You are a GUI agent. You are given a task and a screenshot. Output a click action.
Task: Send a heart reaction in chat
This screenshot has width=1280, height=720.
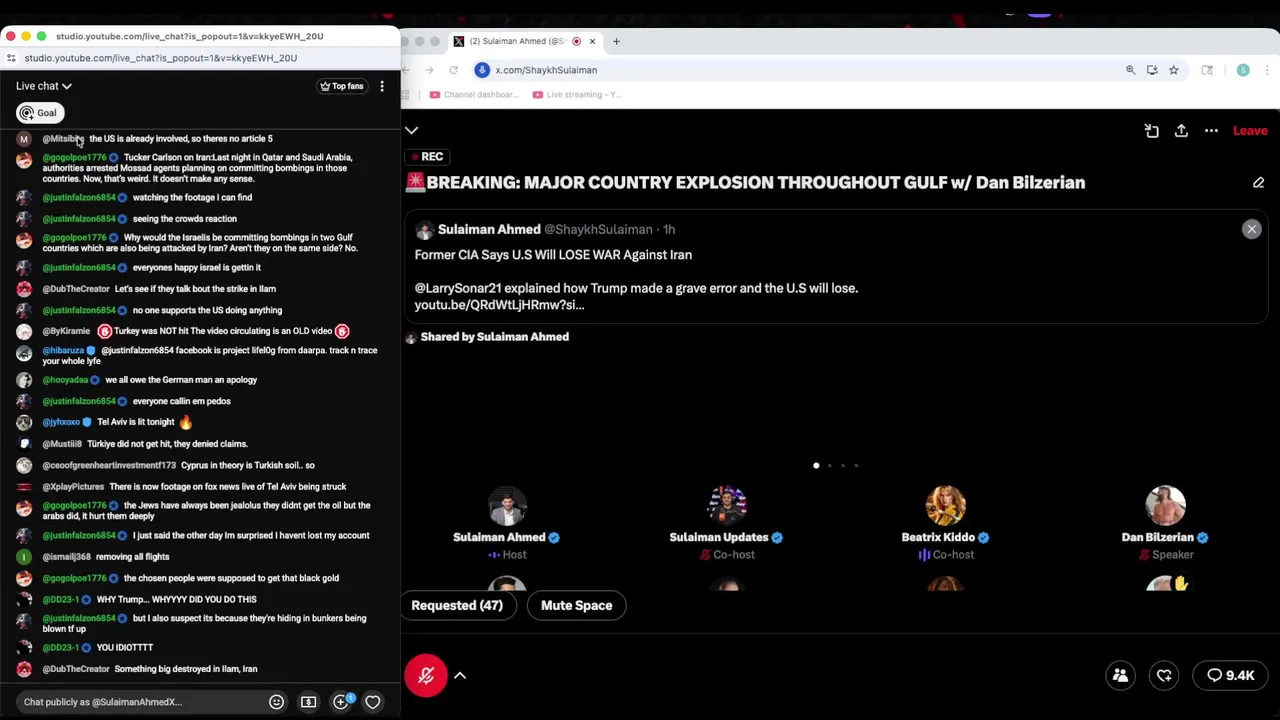[x=372, y=702]
